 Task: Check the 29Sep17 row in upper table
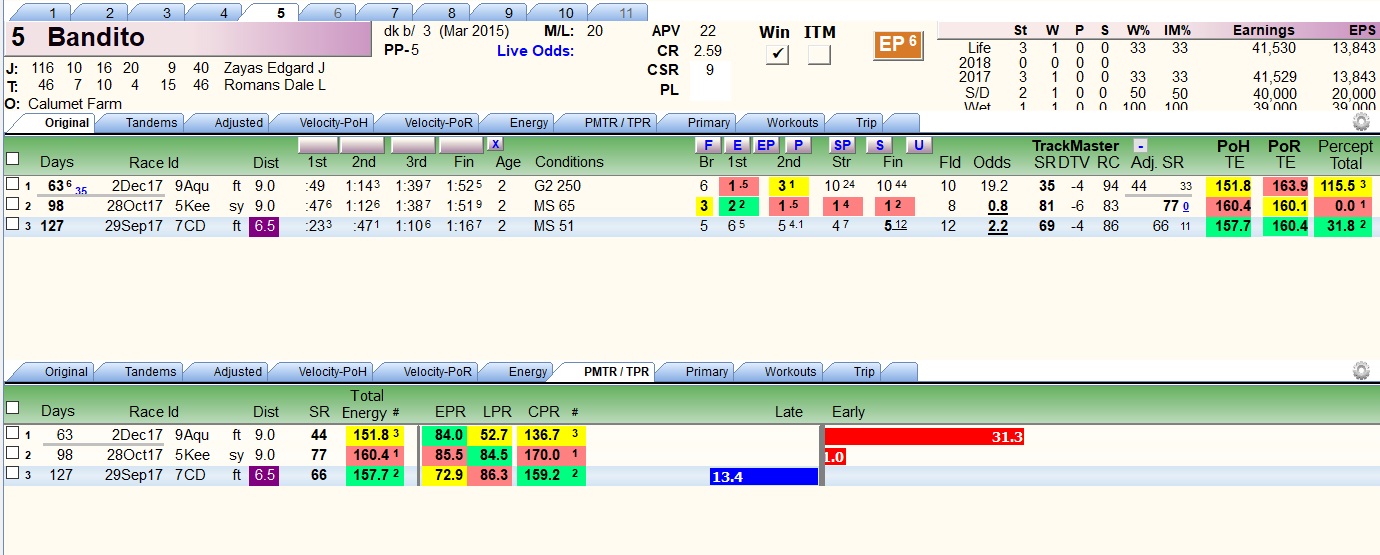12,226
